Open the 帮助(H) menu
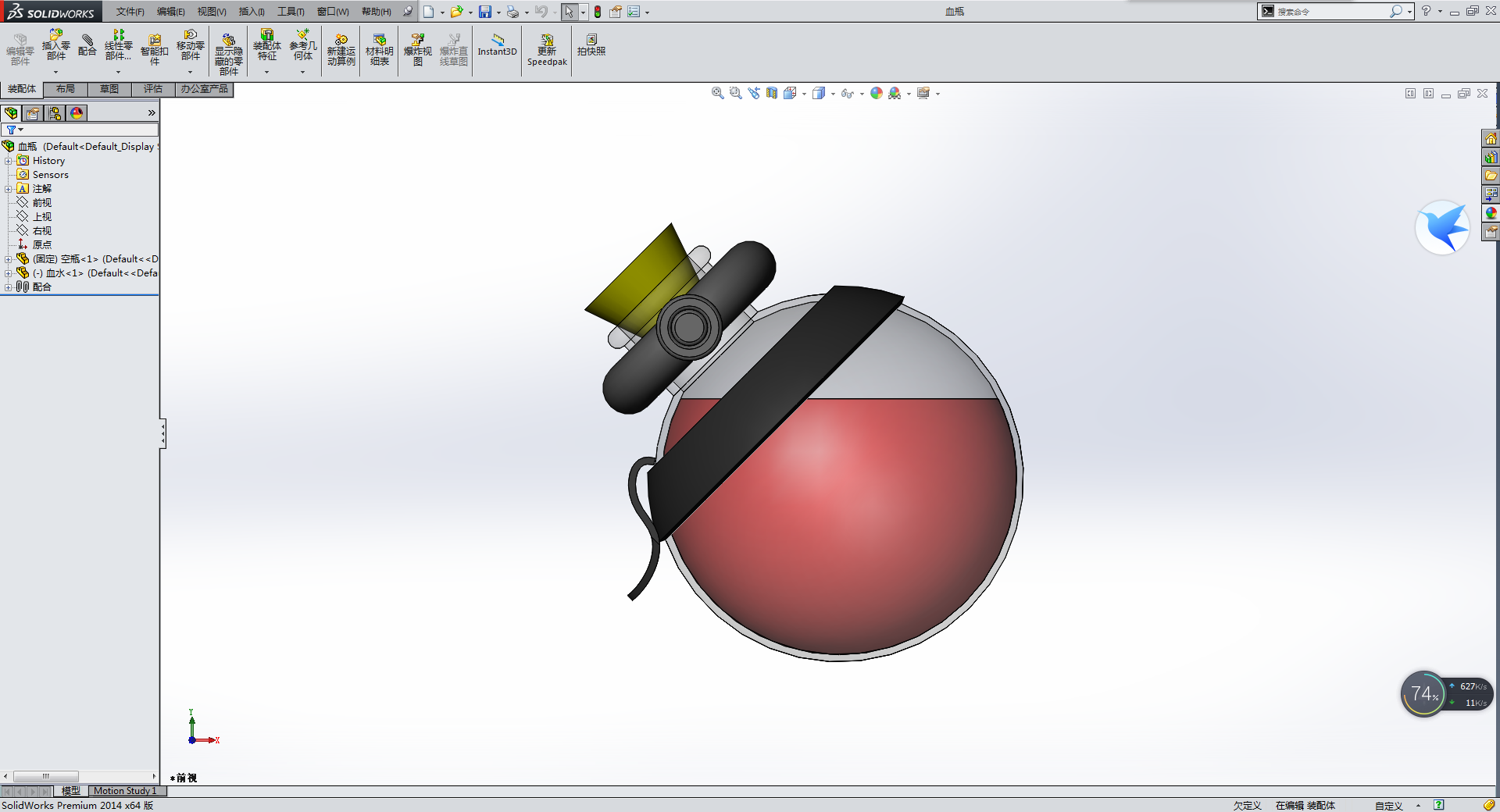The image size is (1500, 812). coord(377,12)
